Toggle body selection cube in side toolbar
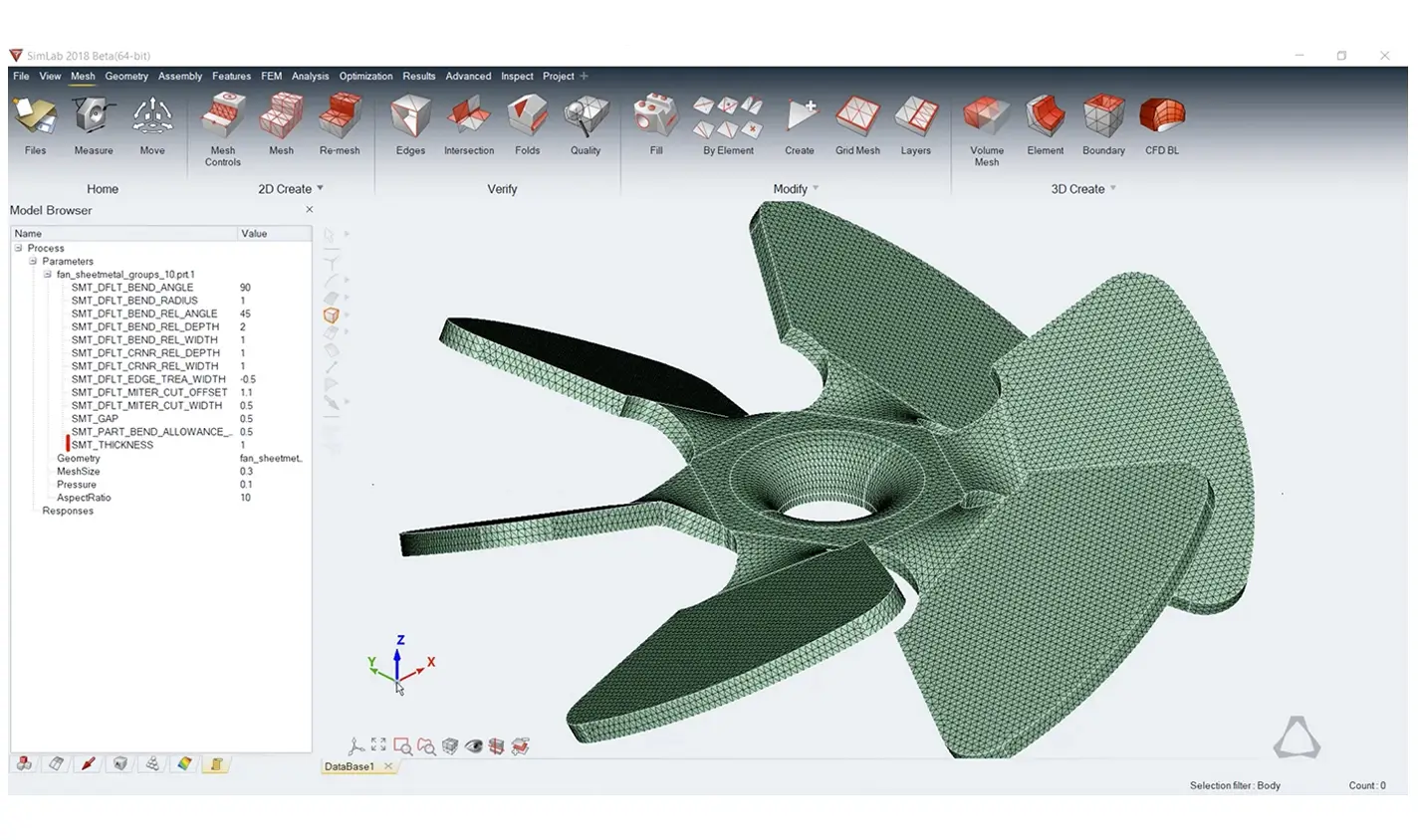The width and height of the screenshot is (1418, 840). coord(332,315)
